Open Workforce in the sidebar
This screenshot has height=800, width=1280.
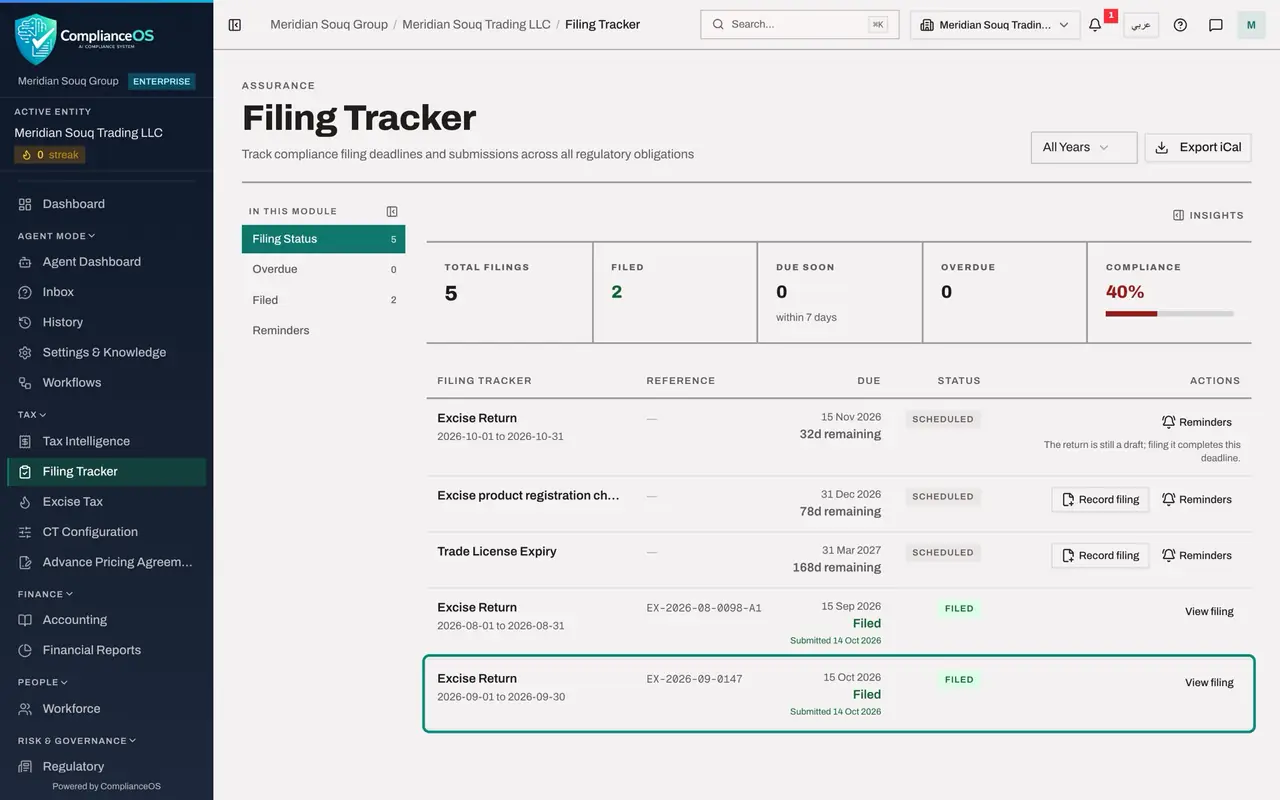107,709
